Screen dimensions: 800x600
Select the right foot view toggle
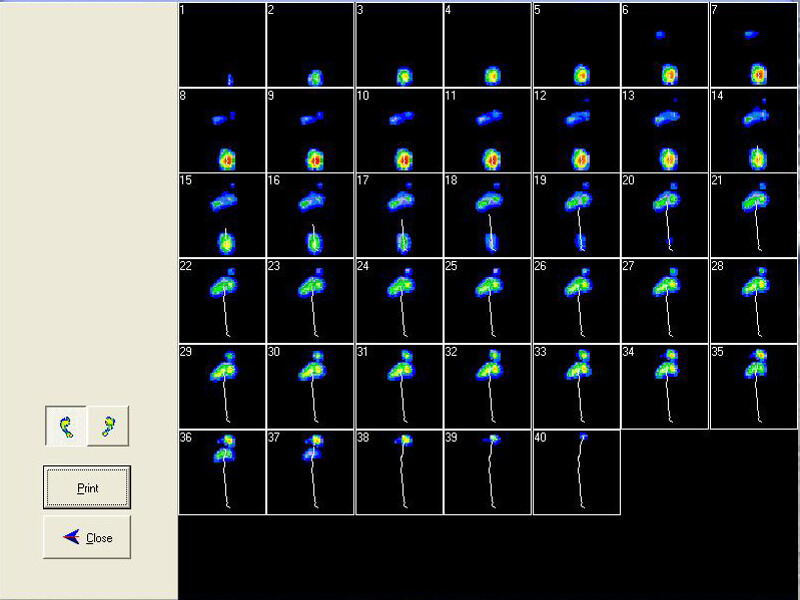tap(108, 426)
